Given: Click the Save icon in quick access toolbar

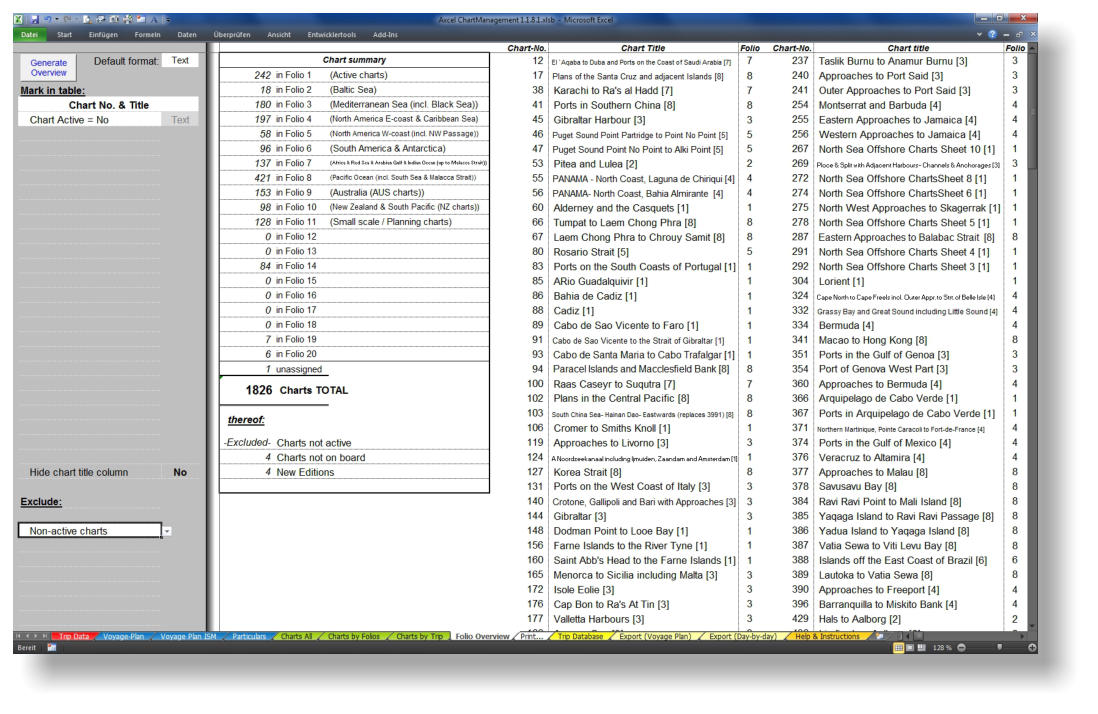Looking at the screenshot, I should pos(35,21).
